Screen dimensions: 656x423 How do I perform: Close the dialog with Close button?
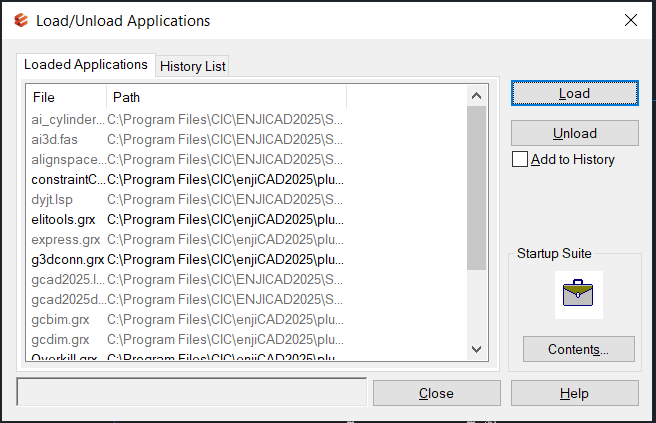[436, 393]
